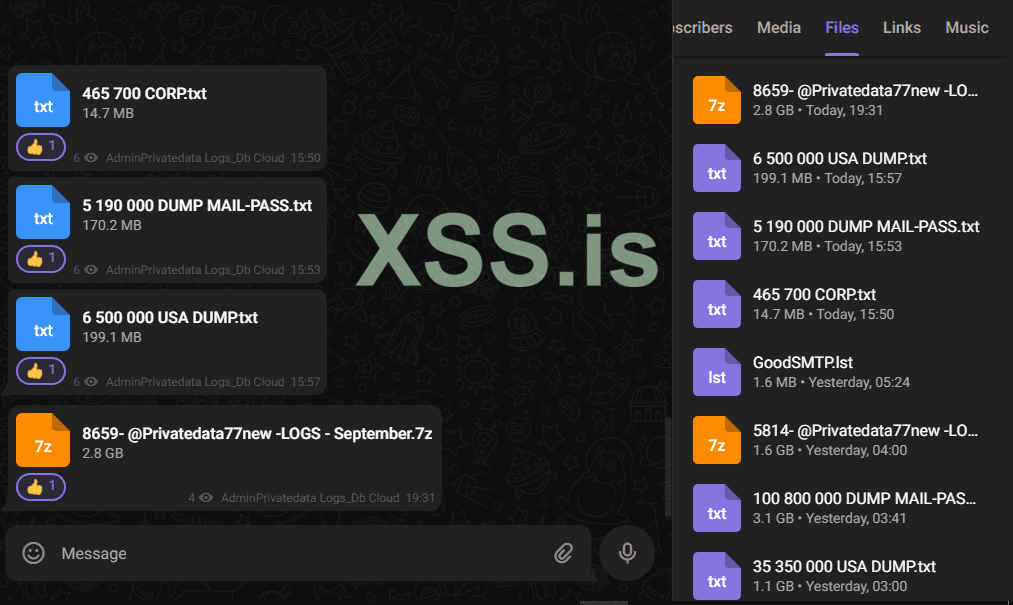Screen dimensions: 1013x605
Task: Click the 15:57 message timestamp
Action: tap(306, 381)
